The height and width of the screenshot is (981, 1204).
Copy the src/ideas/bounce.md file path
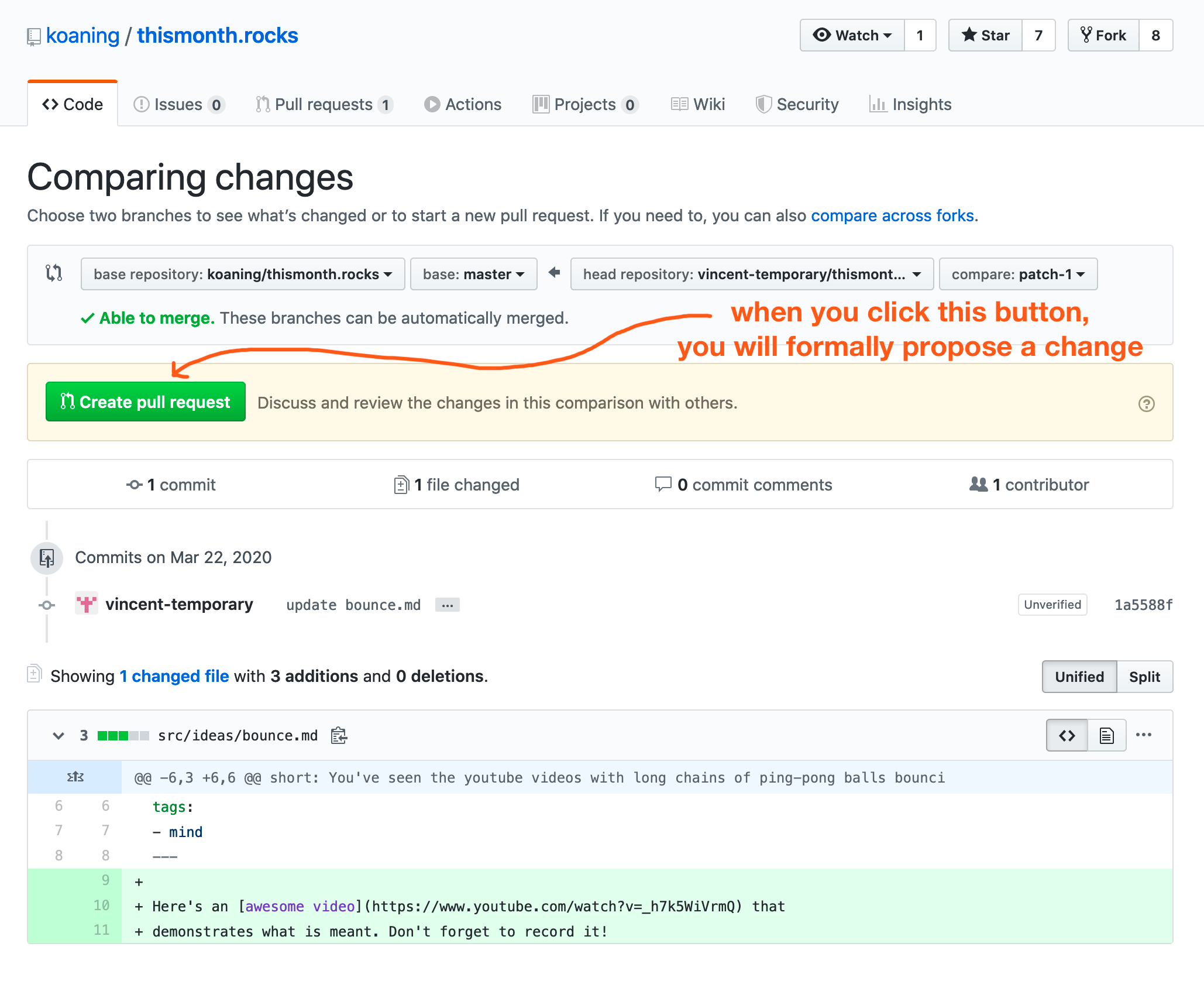tap(339, 735)
